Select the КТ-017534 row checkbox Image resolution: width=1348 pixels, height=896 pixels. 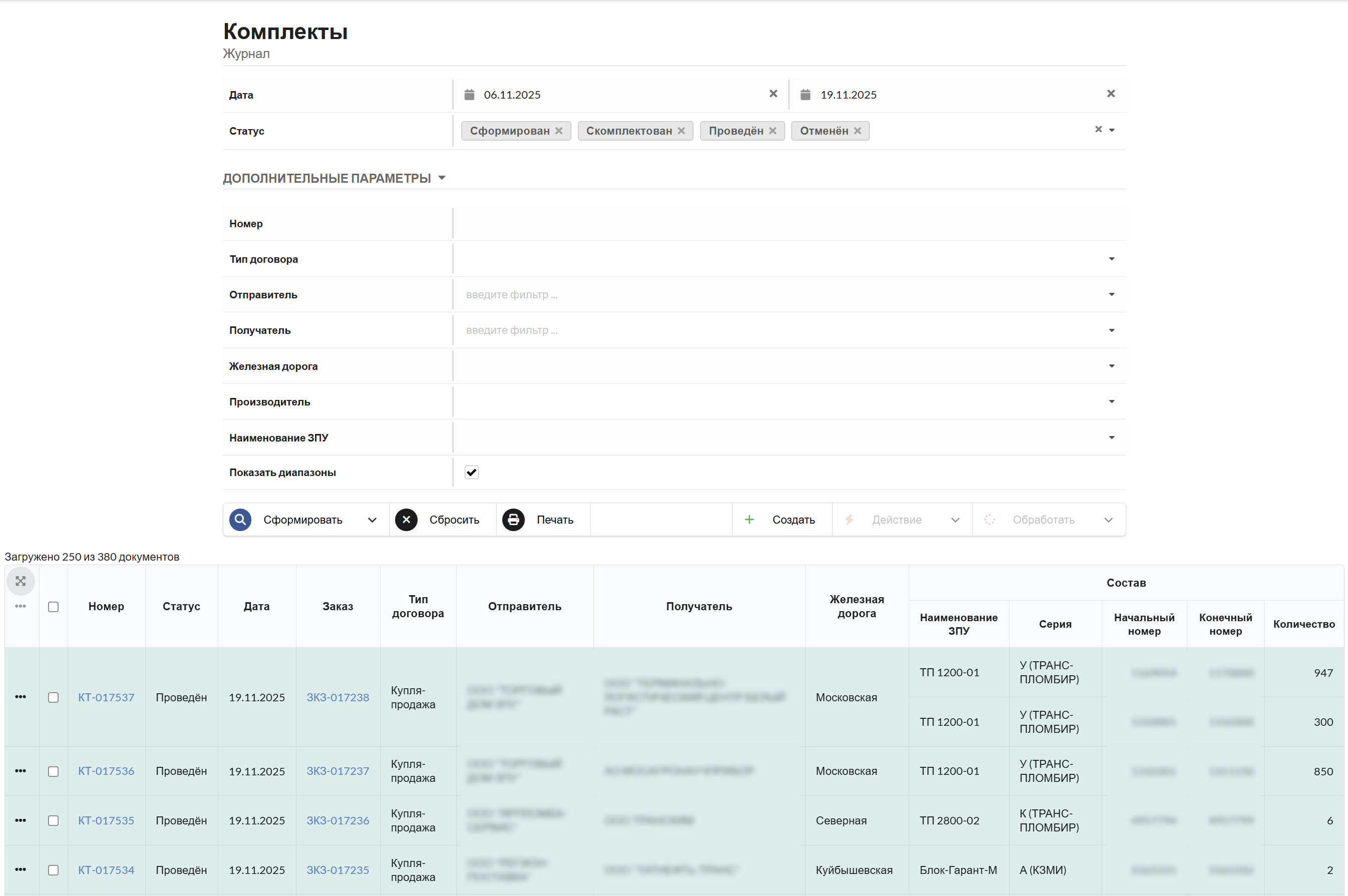pyautogui.click(x=53, y=870)
